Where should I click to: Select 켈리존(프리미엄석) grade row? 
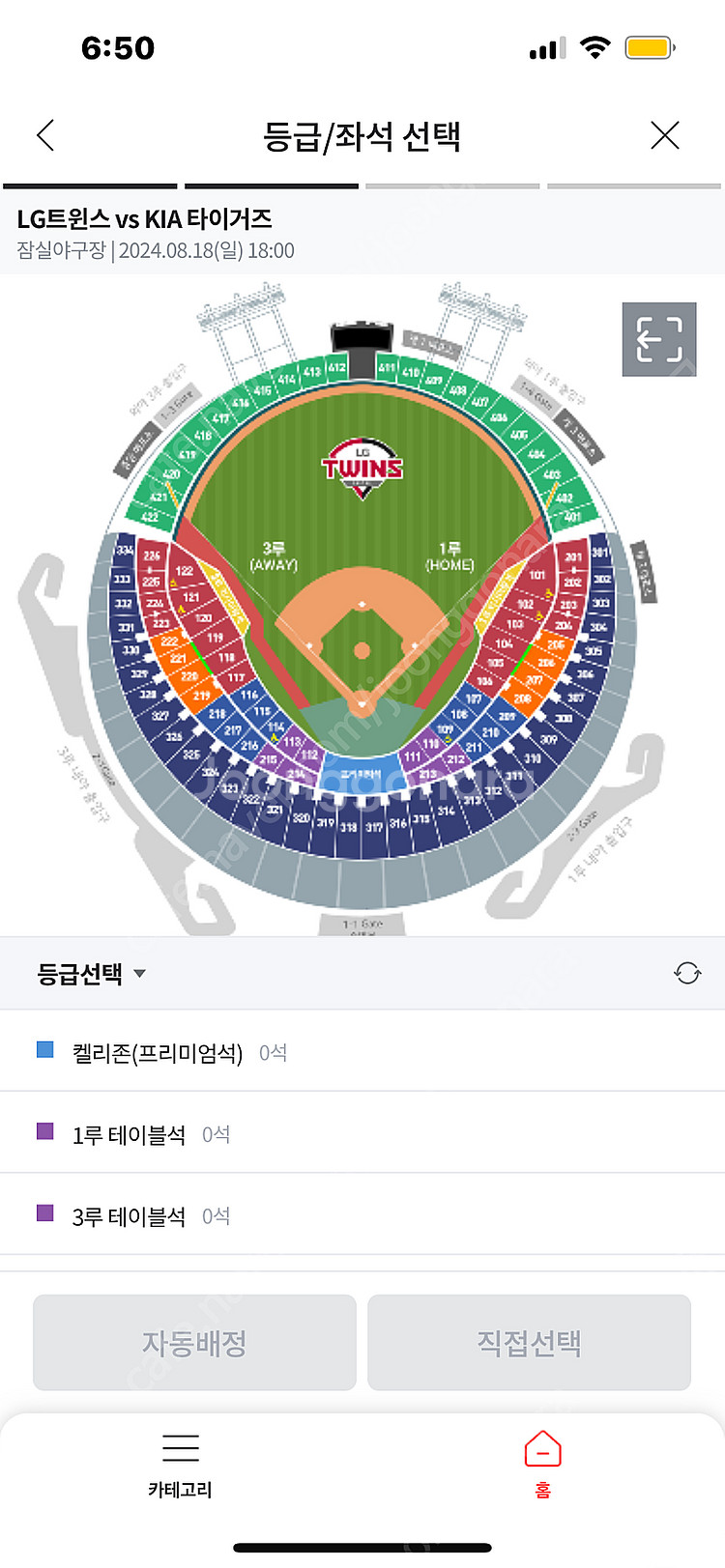[362, 1051]
